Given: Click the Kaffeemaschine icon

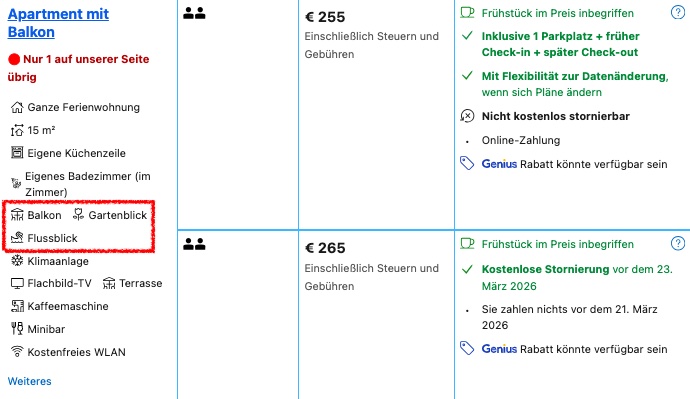Looking at the screenshot, I should point(17,306).
